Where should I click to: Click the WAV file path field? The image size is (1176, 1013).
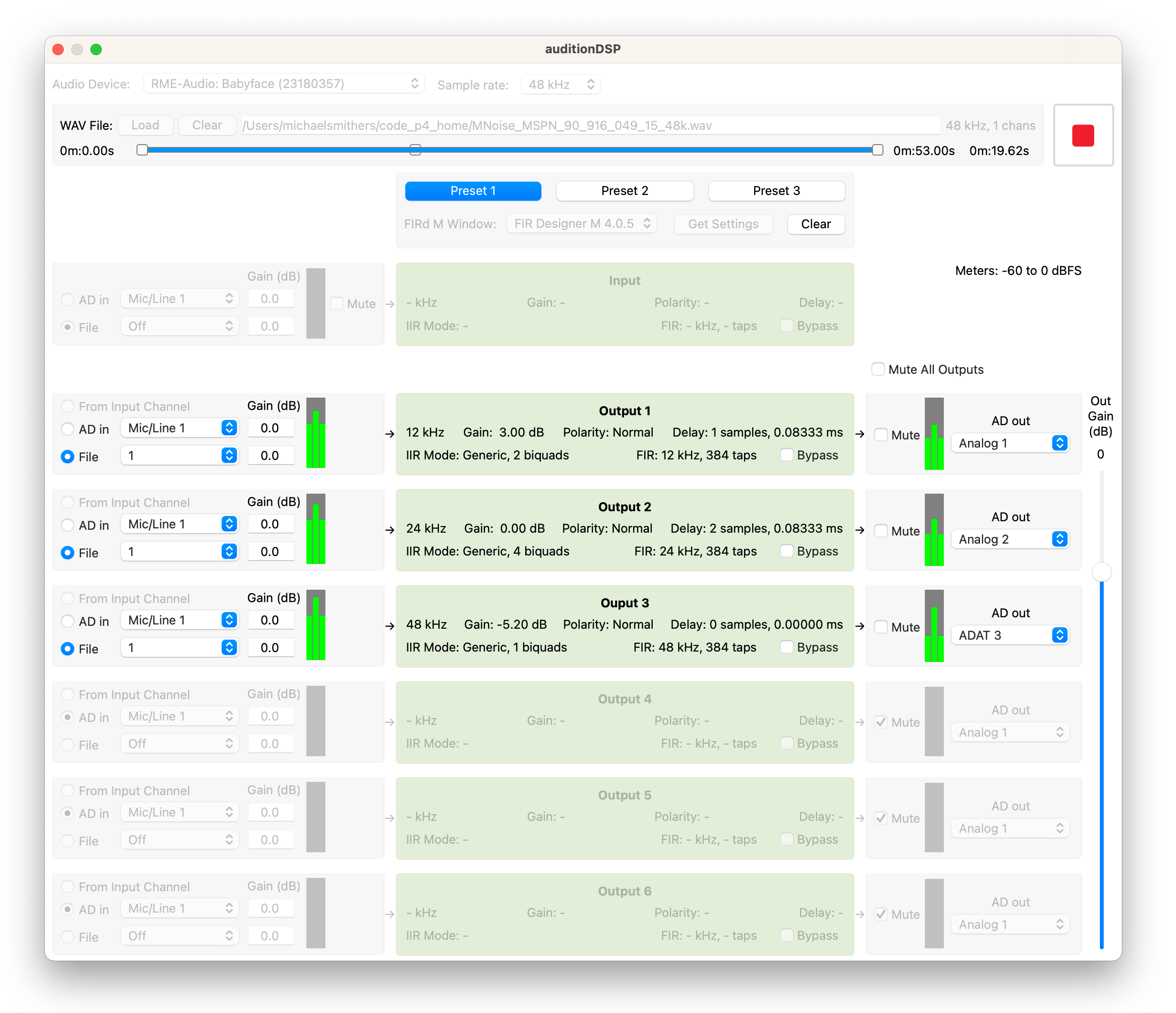click(x=590, y=126)
